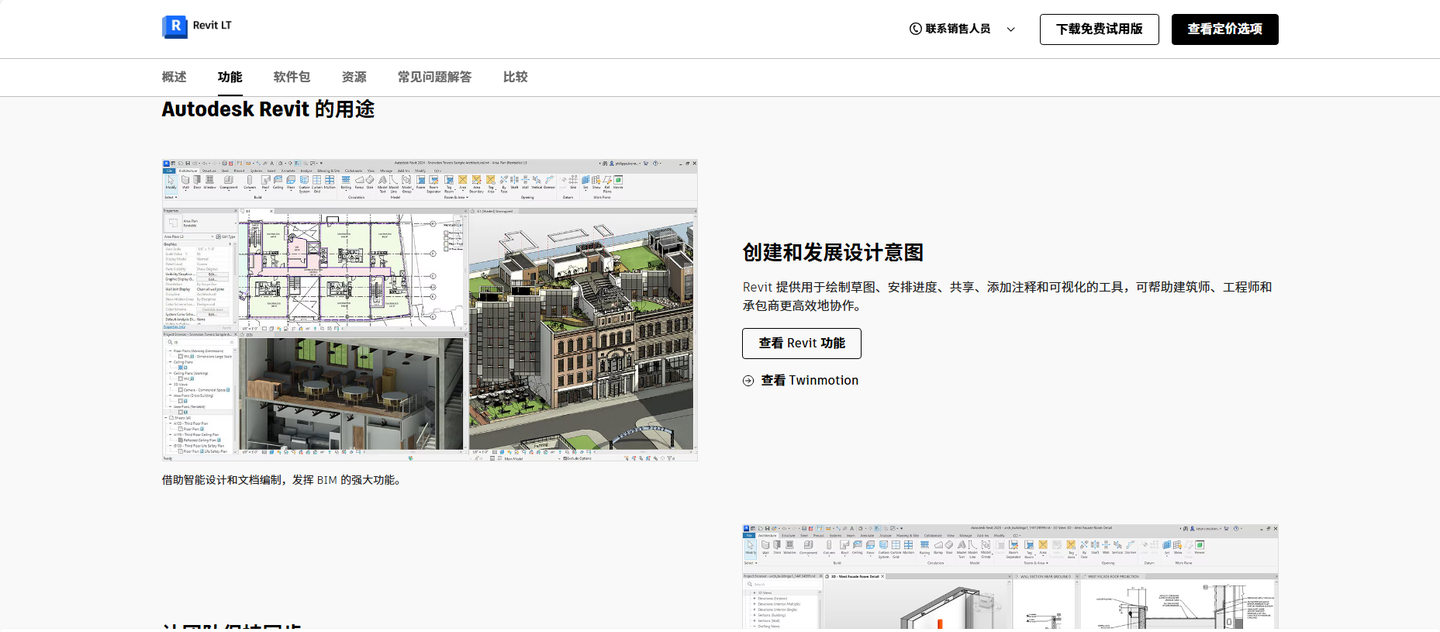Click the circled arrow icon before 查看 Twinmotion
Image resolution: width=1440 pixels, height=632 pixels.
[x=748, y=381]
